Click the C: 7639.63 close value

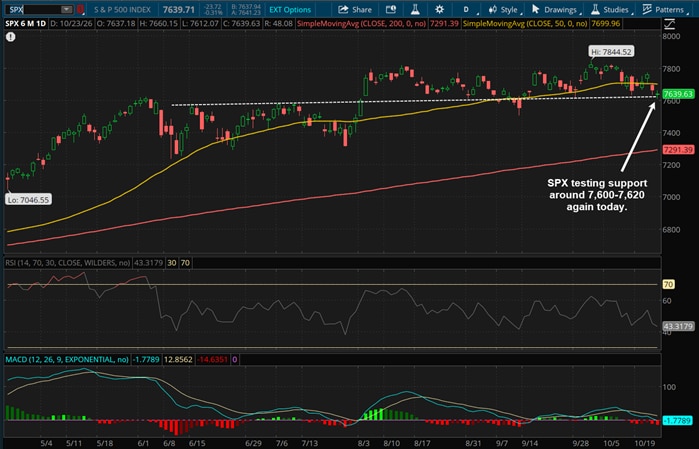tap(241, 23)
